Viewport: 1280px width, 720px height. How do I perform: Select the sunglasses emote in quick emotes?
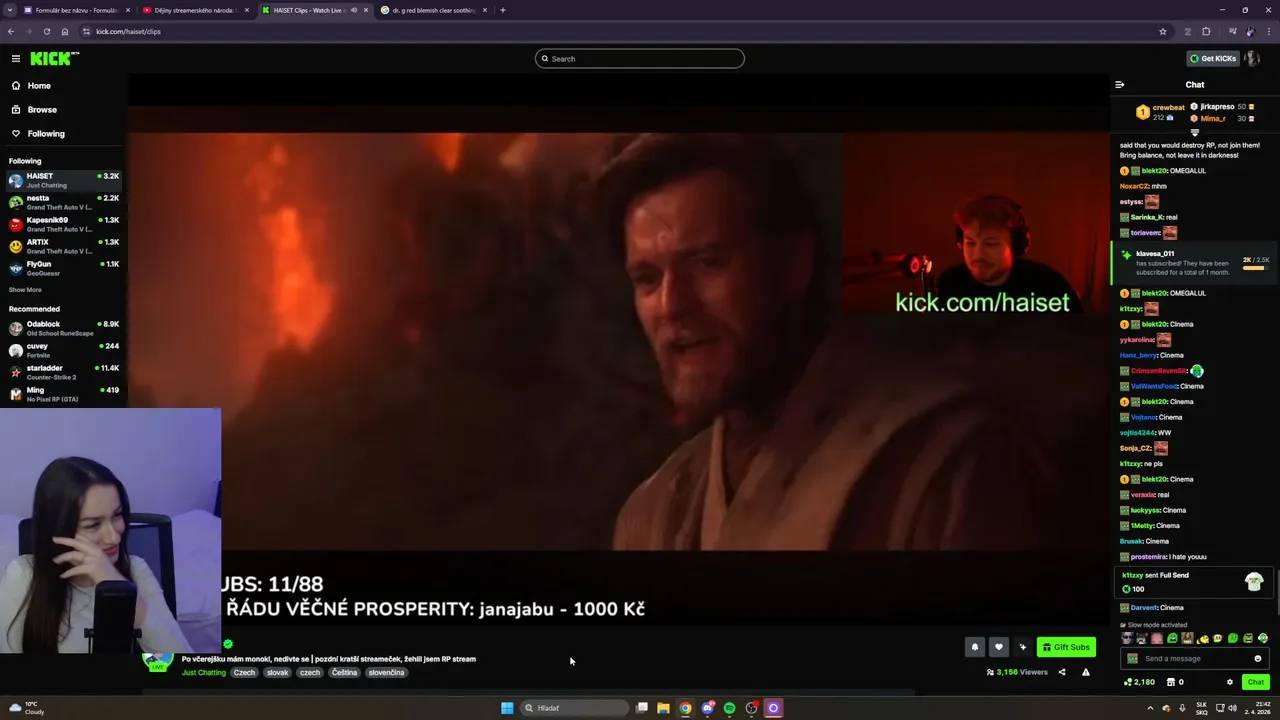1127,639
